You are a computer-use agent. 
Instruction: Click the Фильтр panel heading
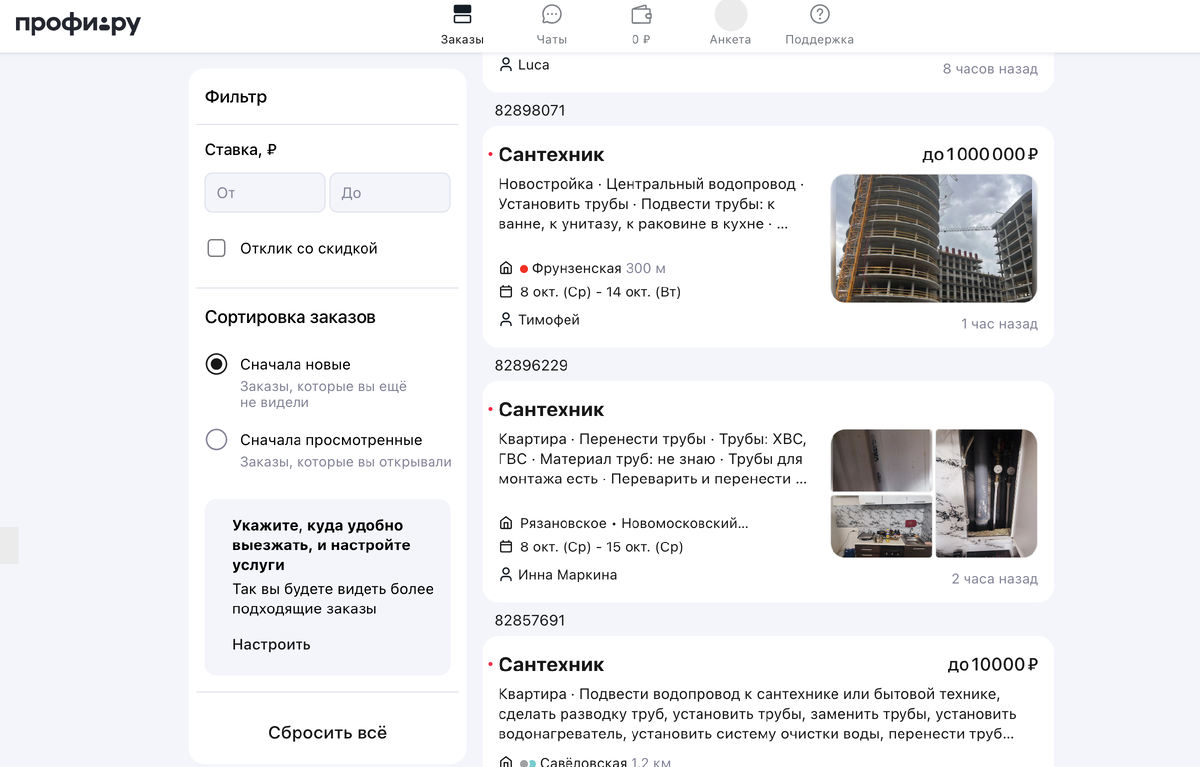pos(236,97)
